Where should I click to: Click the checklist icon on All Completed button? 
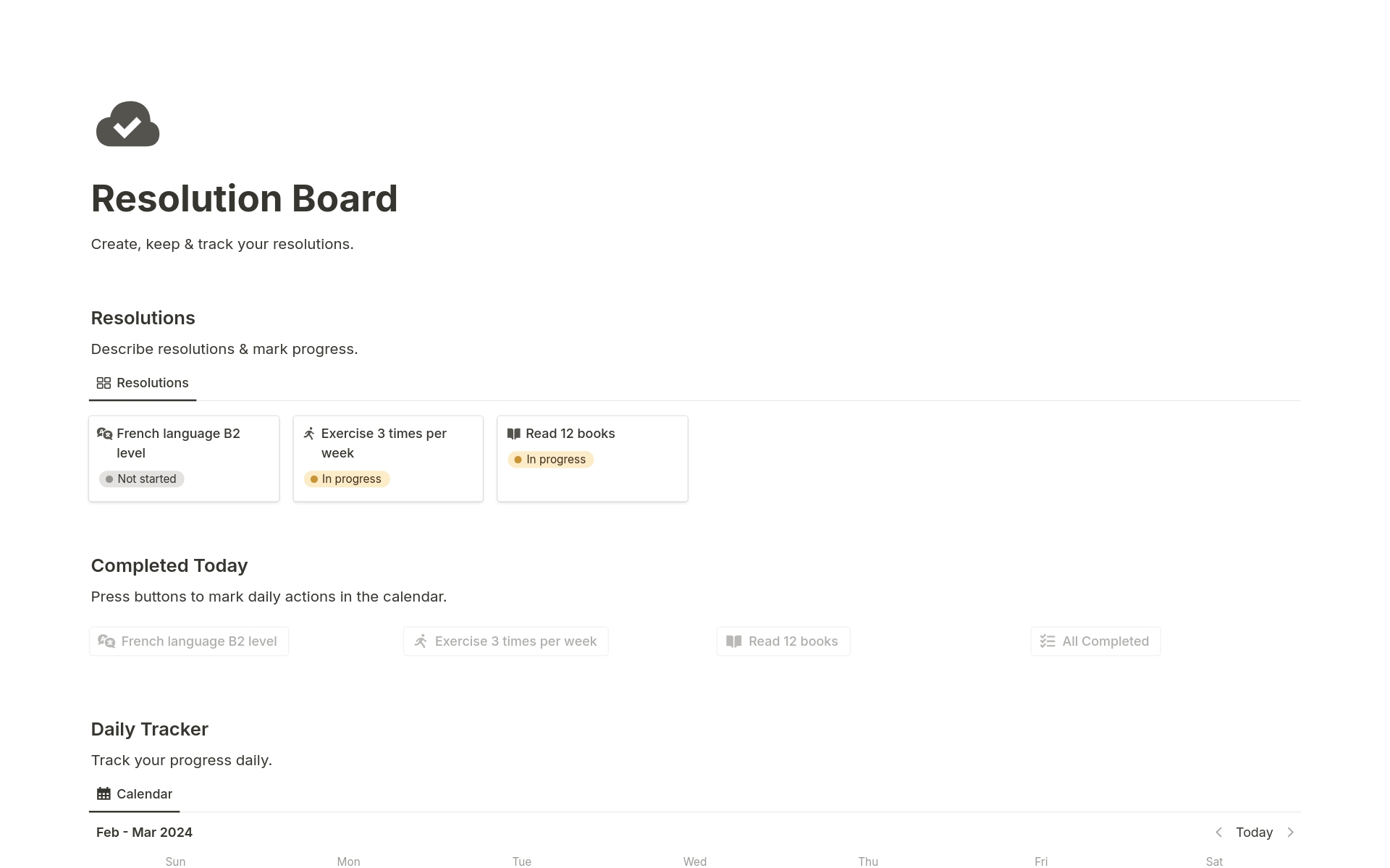(x=1047, y=641)
